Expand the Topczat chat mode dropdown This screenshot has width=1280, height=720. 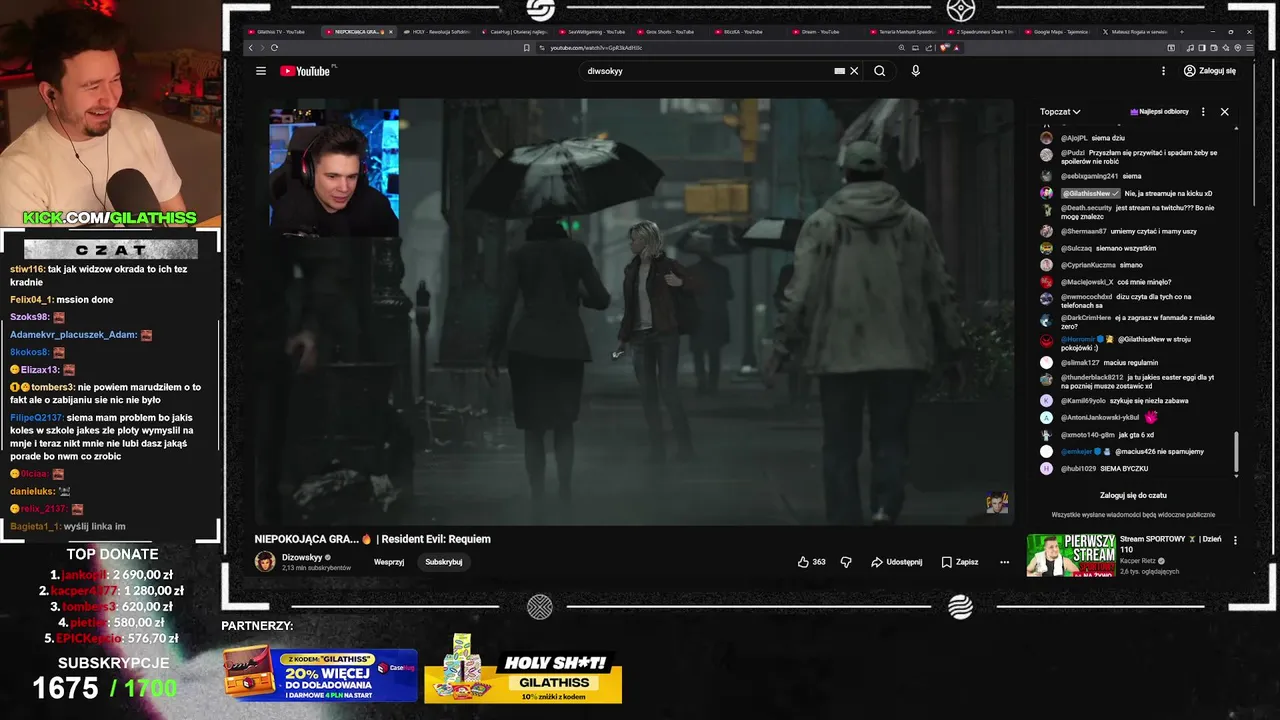point(1060,112)
